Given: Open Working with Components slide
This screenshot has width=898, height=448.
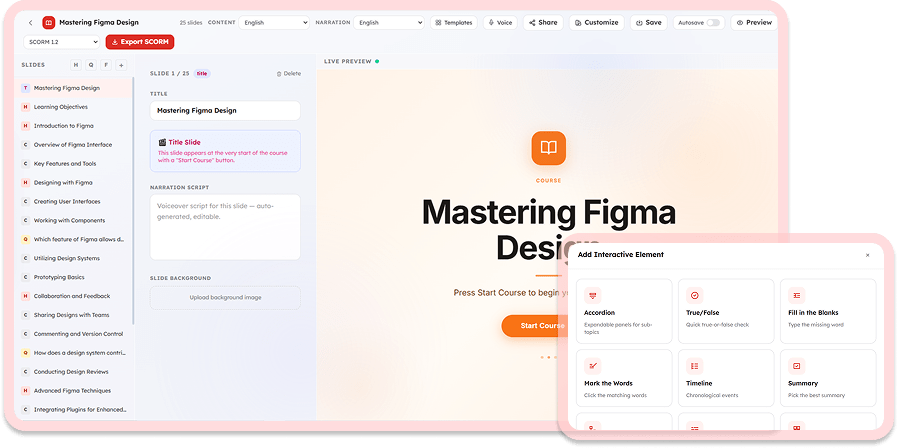Looking at the screenshot, I should 74,221.
